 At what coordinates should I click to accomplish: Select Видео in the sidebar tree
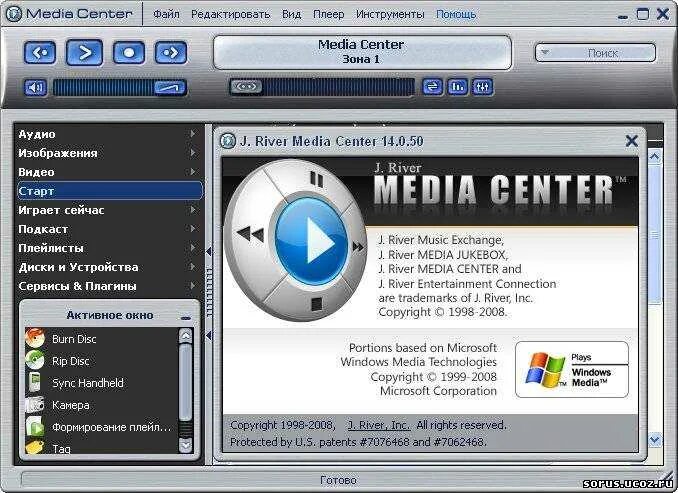coord(36,172)
